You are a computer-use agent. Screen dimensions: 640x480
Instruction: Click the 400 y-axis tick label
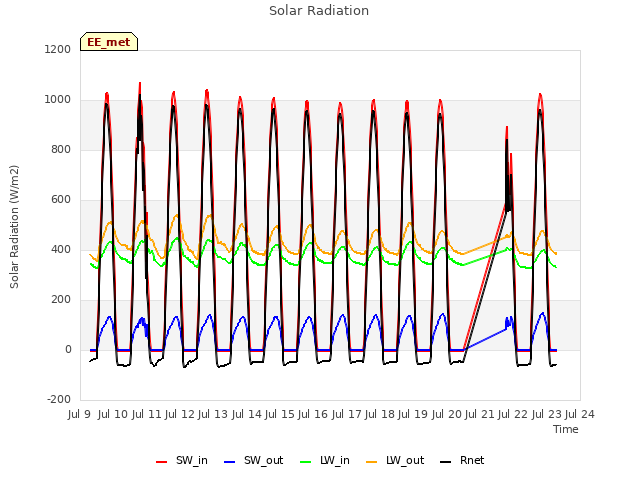coord(61,250)
